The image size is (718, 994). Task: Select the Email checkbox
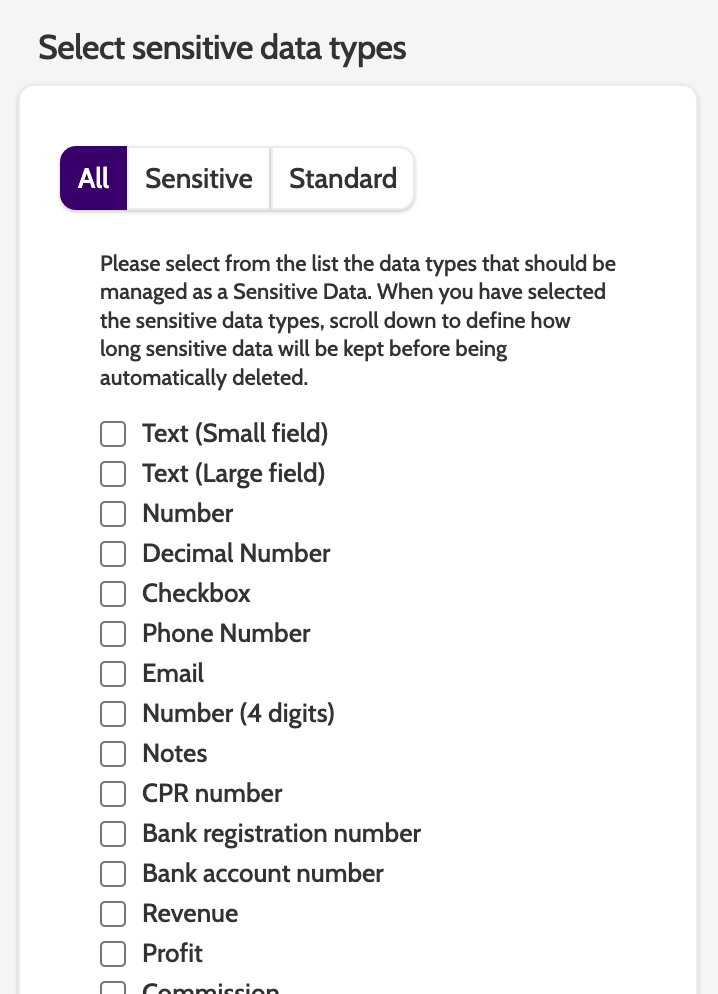click(113, 674)
